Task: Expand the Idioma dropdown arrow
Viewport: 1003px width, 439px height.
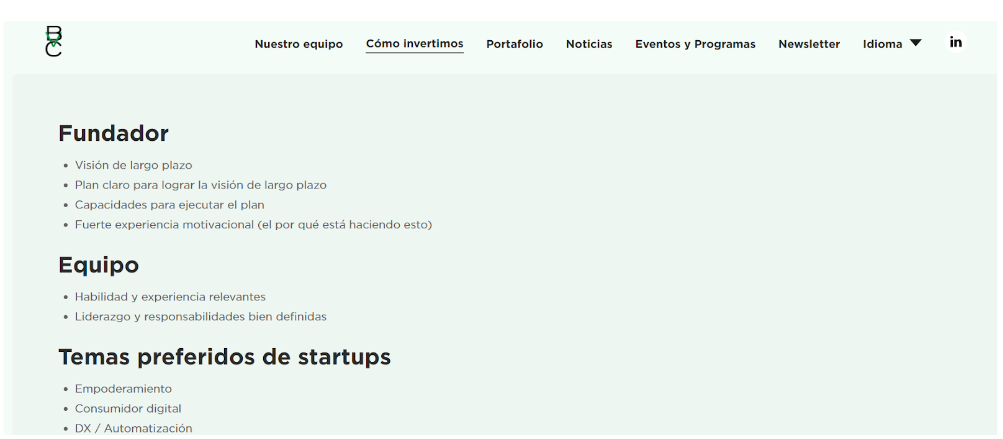Action: click(916, 43)
